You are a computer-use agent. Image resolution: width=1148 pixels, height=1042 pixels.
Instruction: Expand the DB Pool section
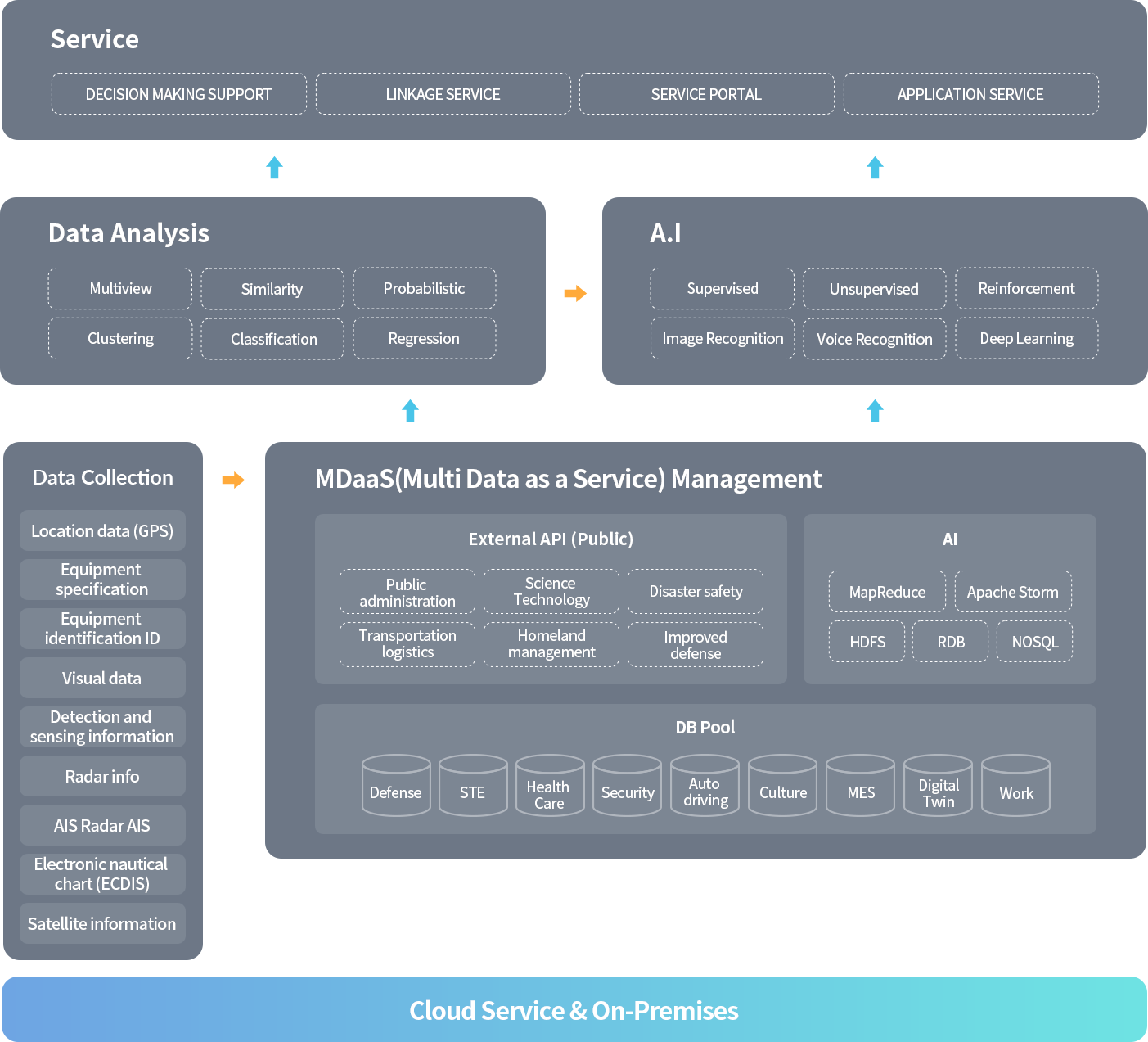(x=705, y=727)
